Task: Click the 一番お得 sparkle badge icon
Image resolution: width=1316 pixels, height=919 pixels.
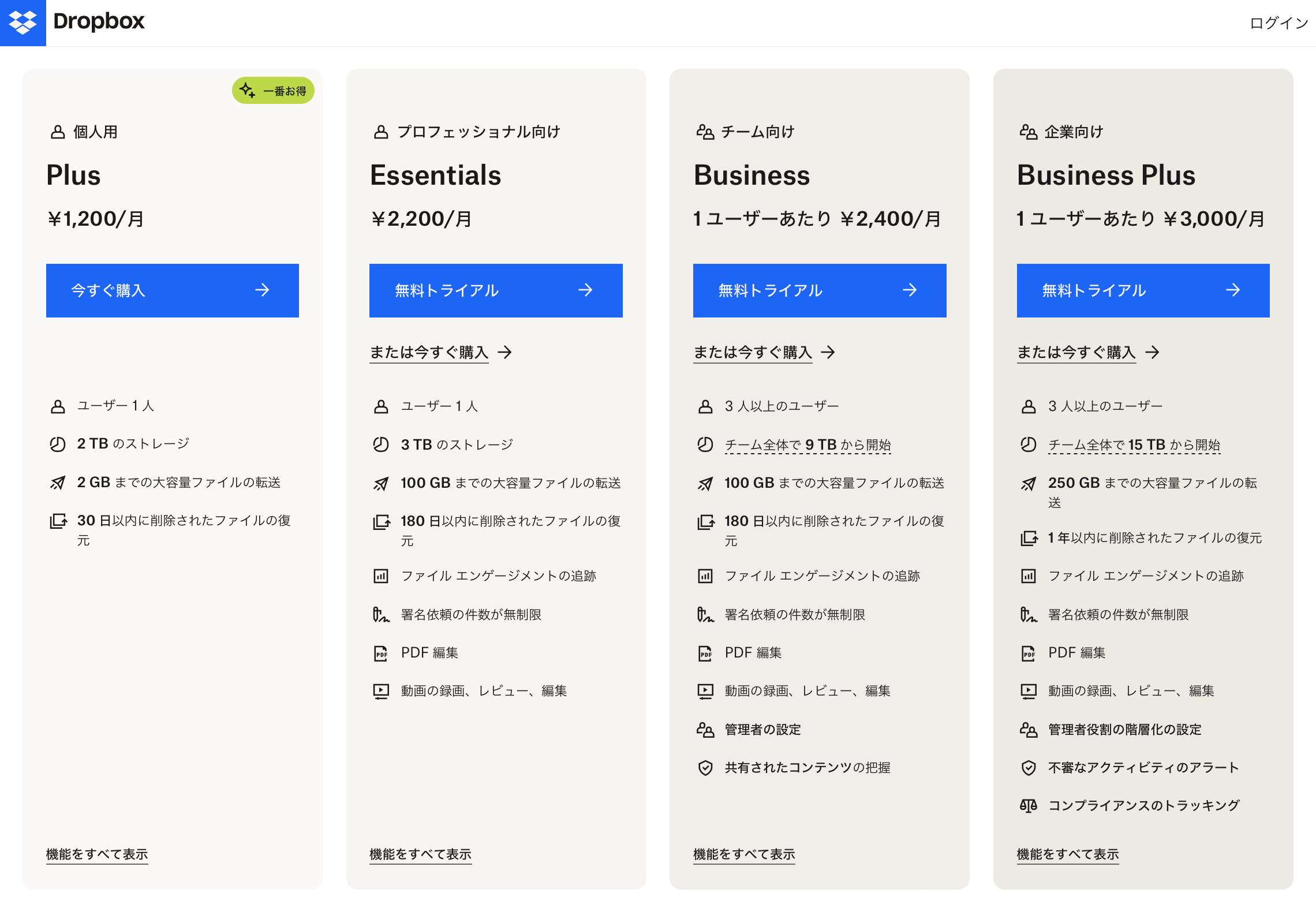Action: pos(247,91)
